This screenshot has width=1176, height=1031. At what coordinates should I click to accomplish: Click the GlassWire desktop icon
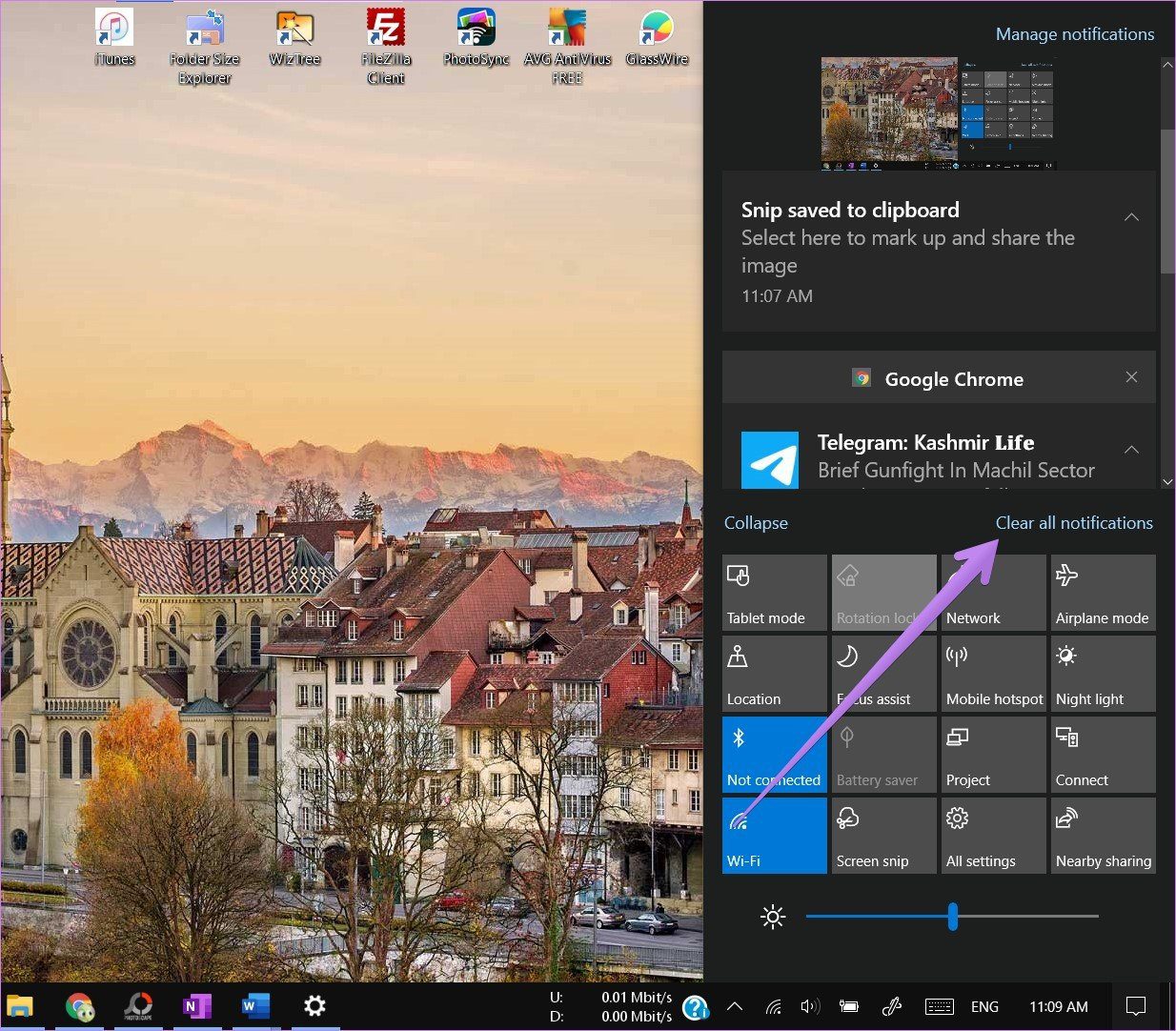pos(657,40)
